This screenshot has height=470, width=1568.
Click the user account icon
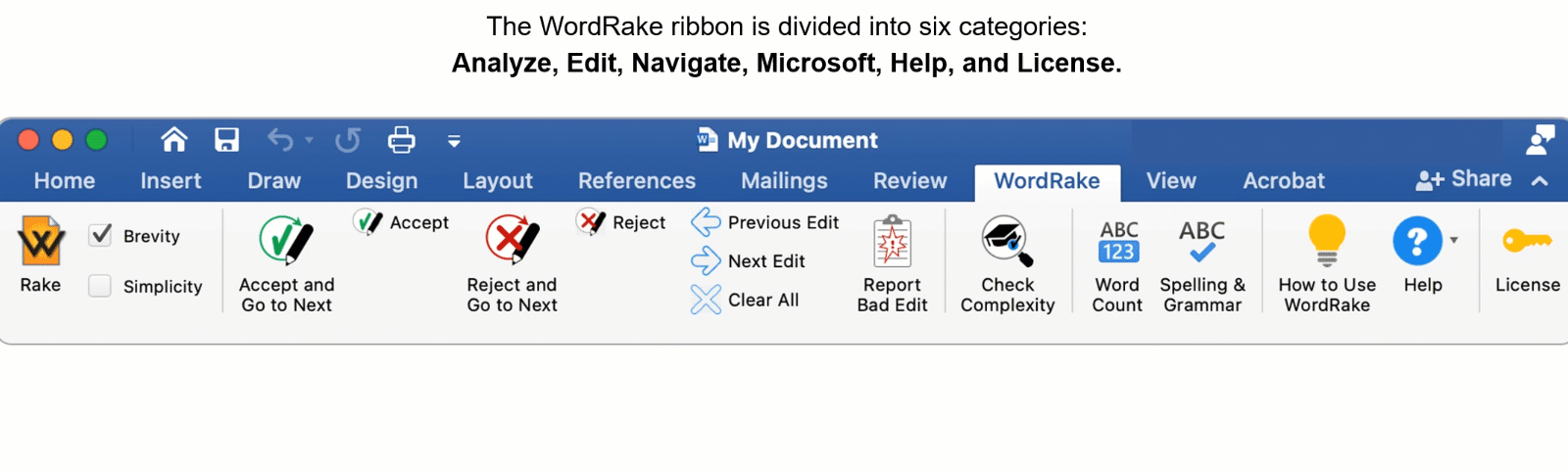pyautogui.click(x=1541, y=140)
